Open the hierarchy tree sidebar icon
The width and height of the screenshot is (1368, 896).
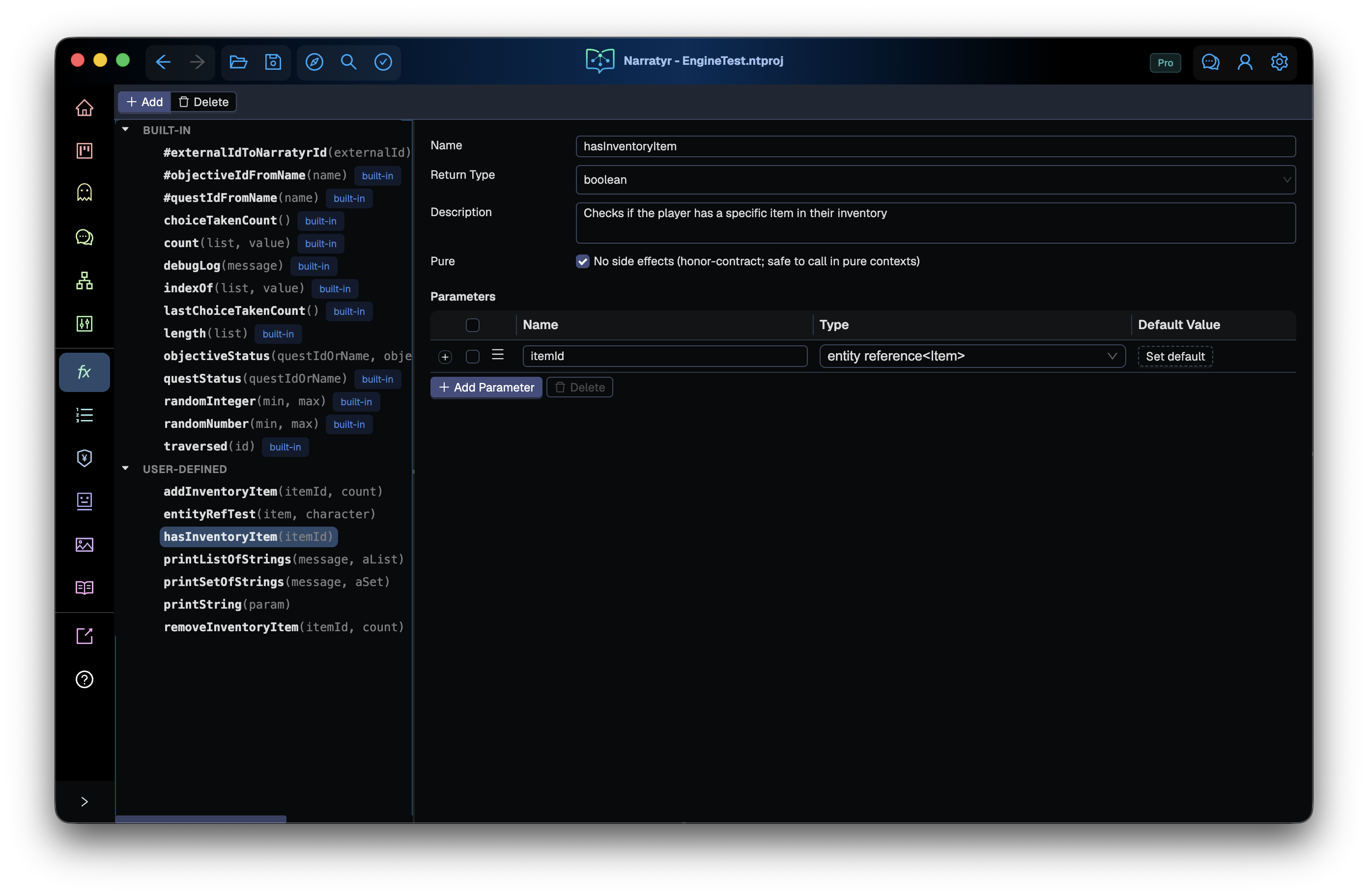(x=85, y=280)
